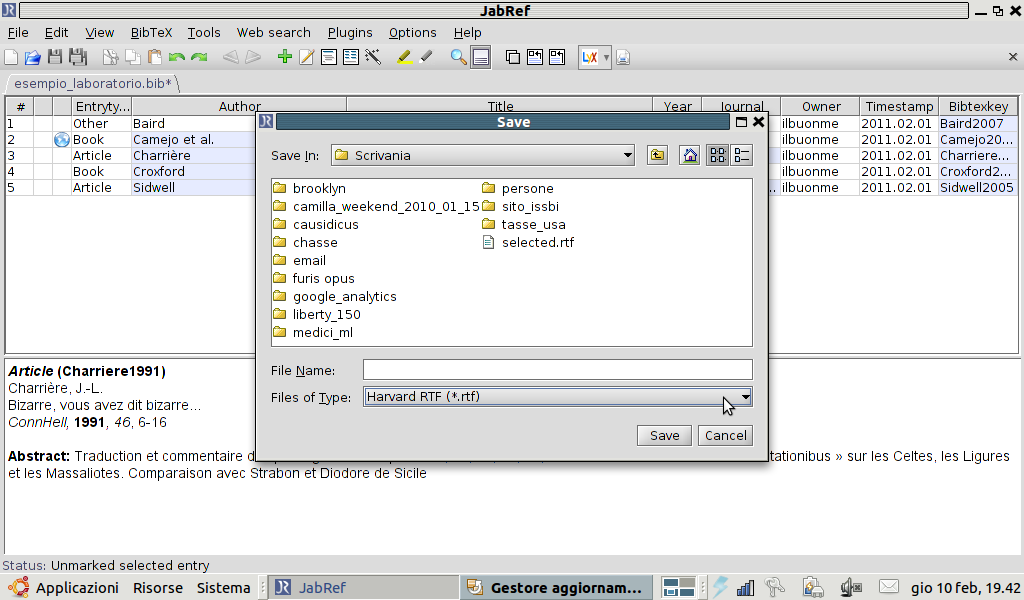Go up one folder level in Save dialog
The width and height of the screenshot is (1024, 600).
coord(657,155)
